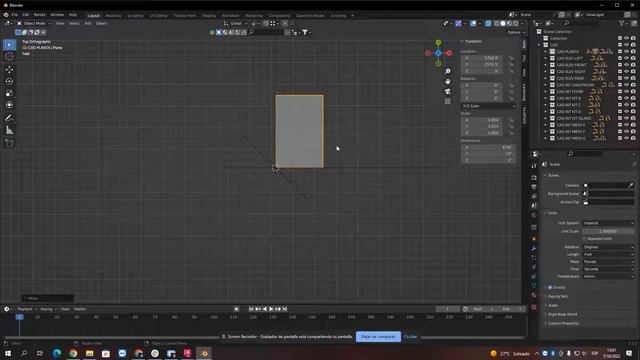640x360 pixels.
Task: Switch to the Sculpting workspace tab
Action: point(136,16)
